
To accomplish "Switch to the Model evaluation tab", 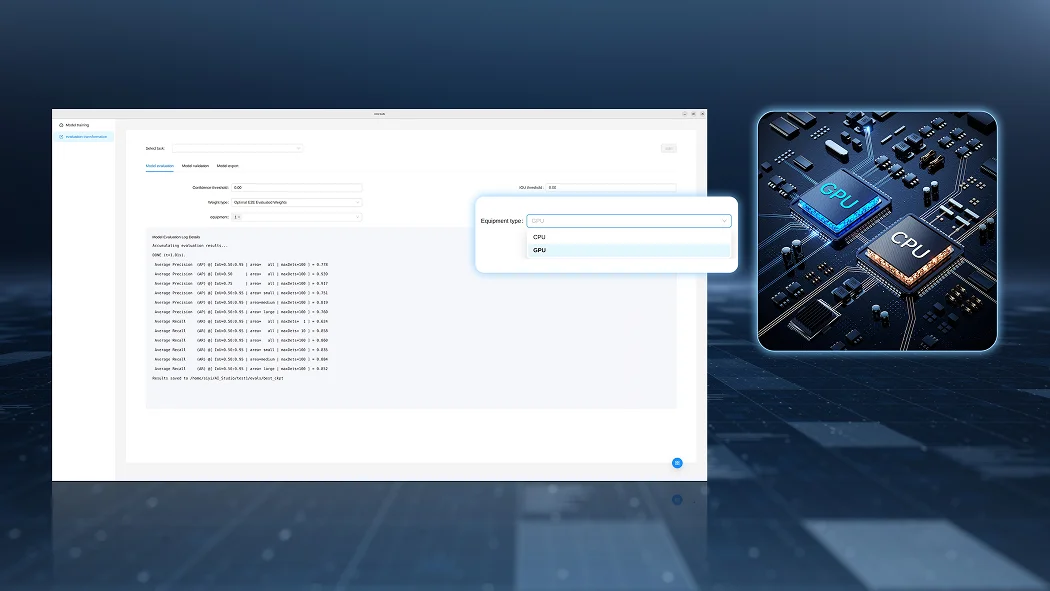I will pos(159,166).
